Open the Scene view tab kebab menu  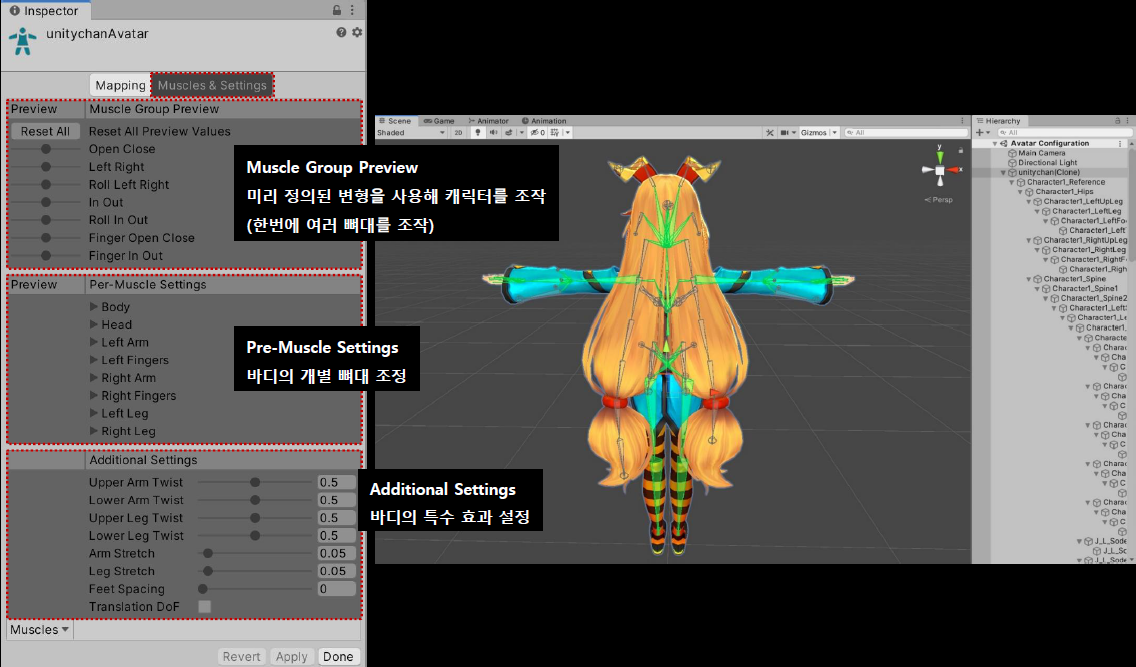point(962,121)
